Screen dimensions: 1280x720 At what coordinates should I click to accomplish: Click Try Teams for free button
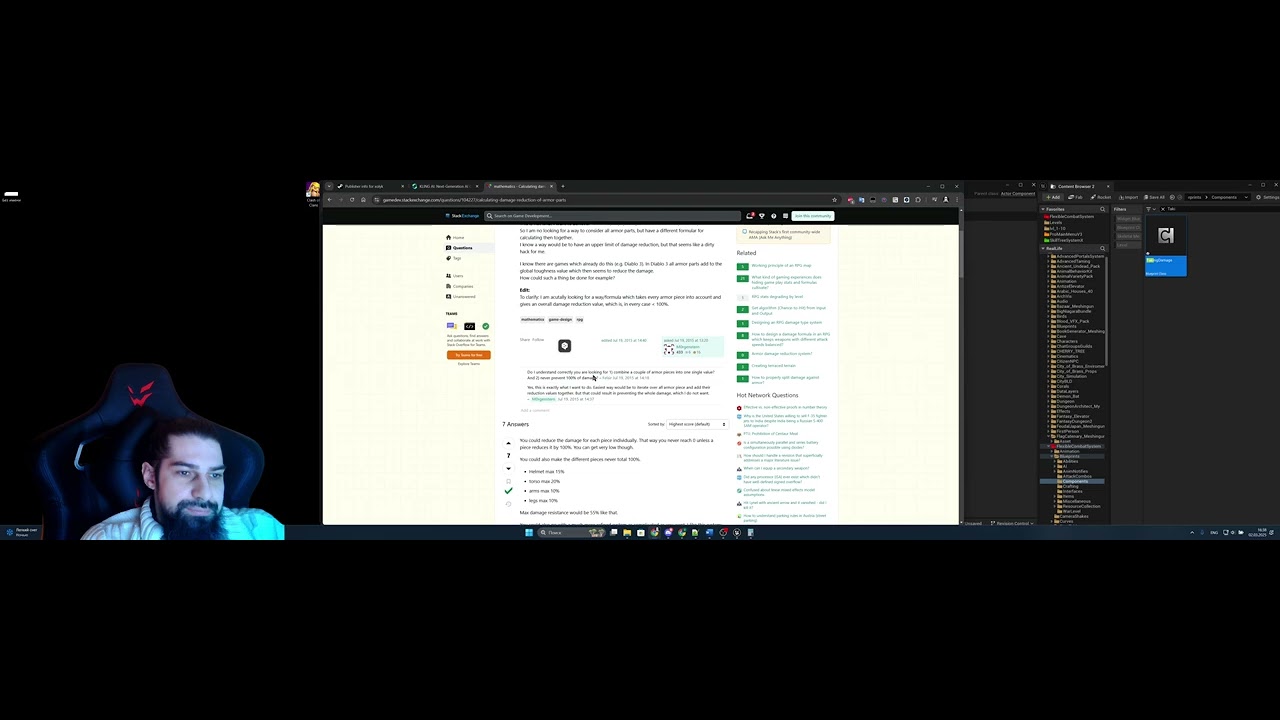pyautogui.click(x=469, y=355)
